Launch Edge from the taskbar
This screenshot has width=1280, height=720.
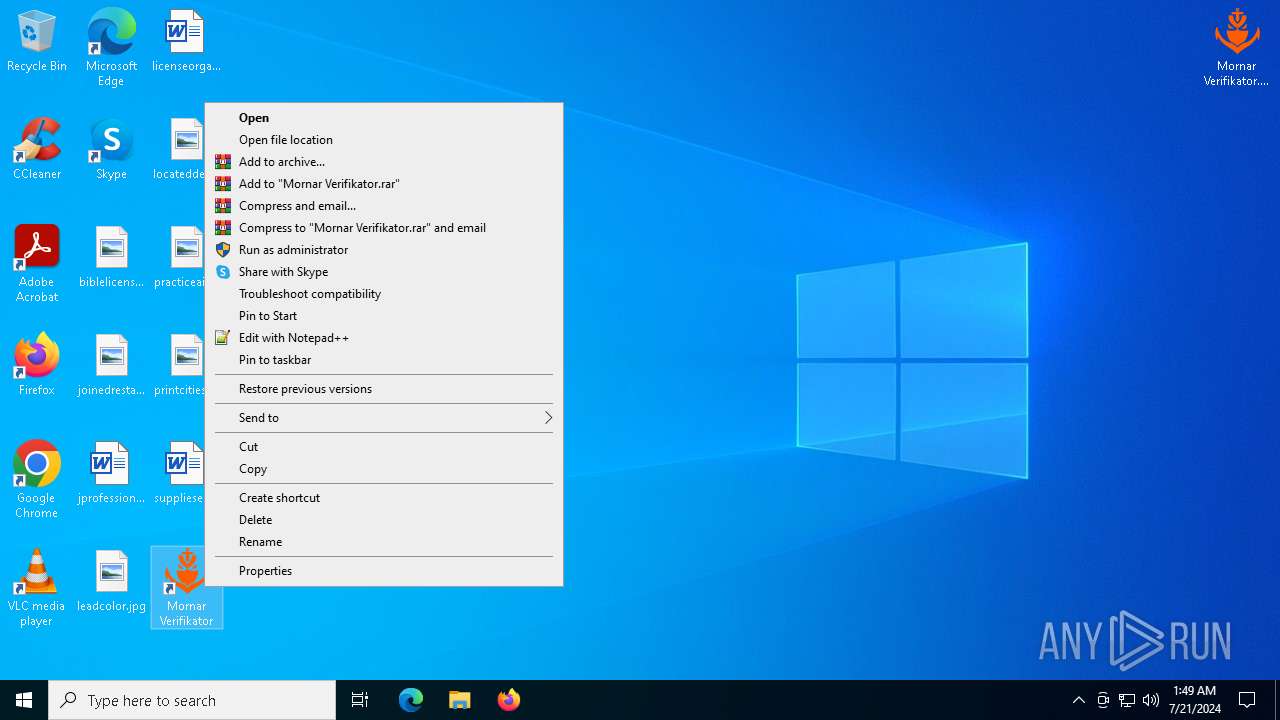point(411,700)
